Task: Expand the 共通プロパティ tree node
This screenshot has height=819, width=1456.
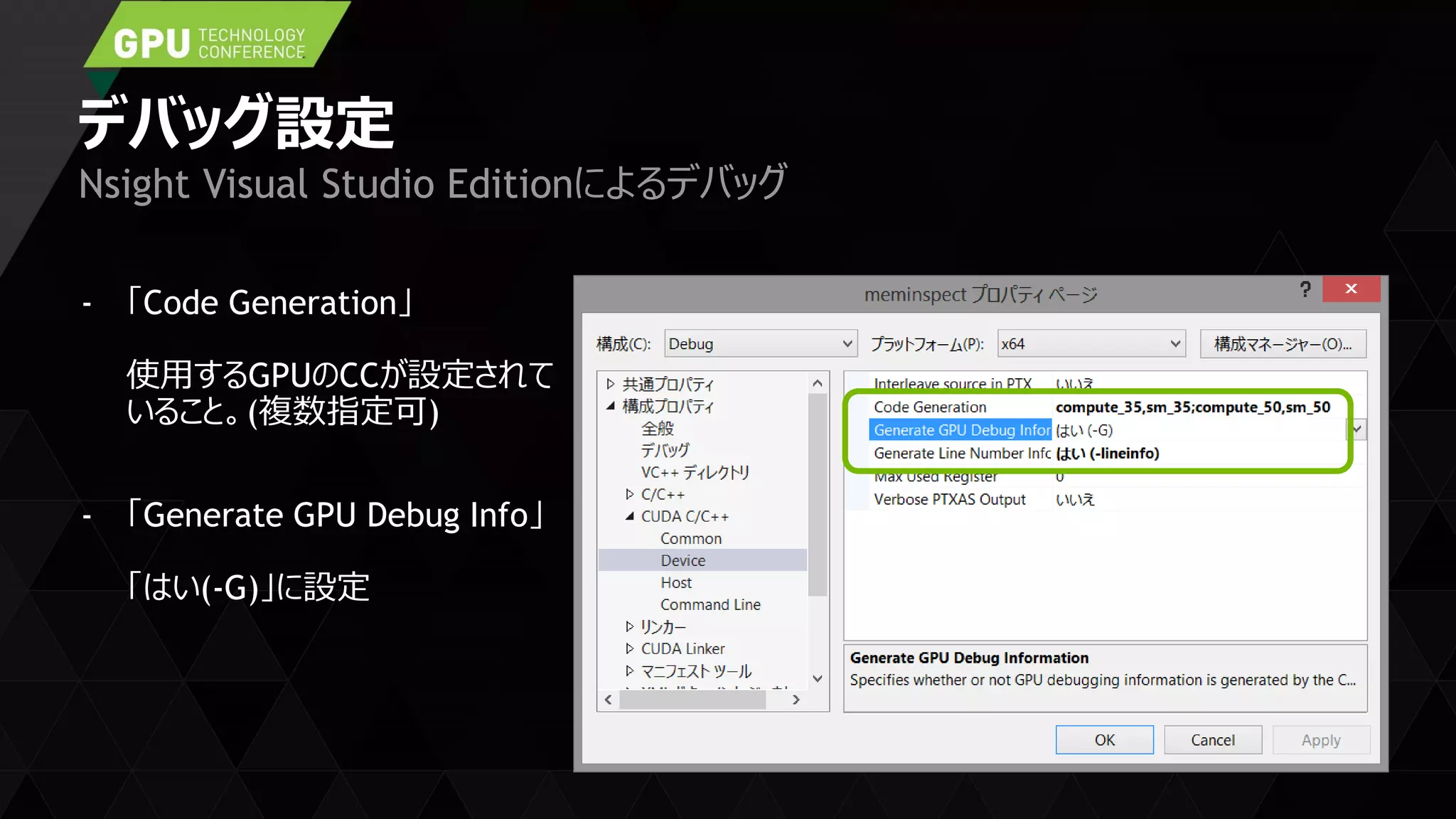Action: coord(610,384)
